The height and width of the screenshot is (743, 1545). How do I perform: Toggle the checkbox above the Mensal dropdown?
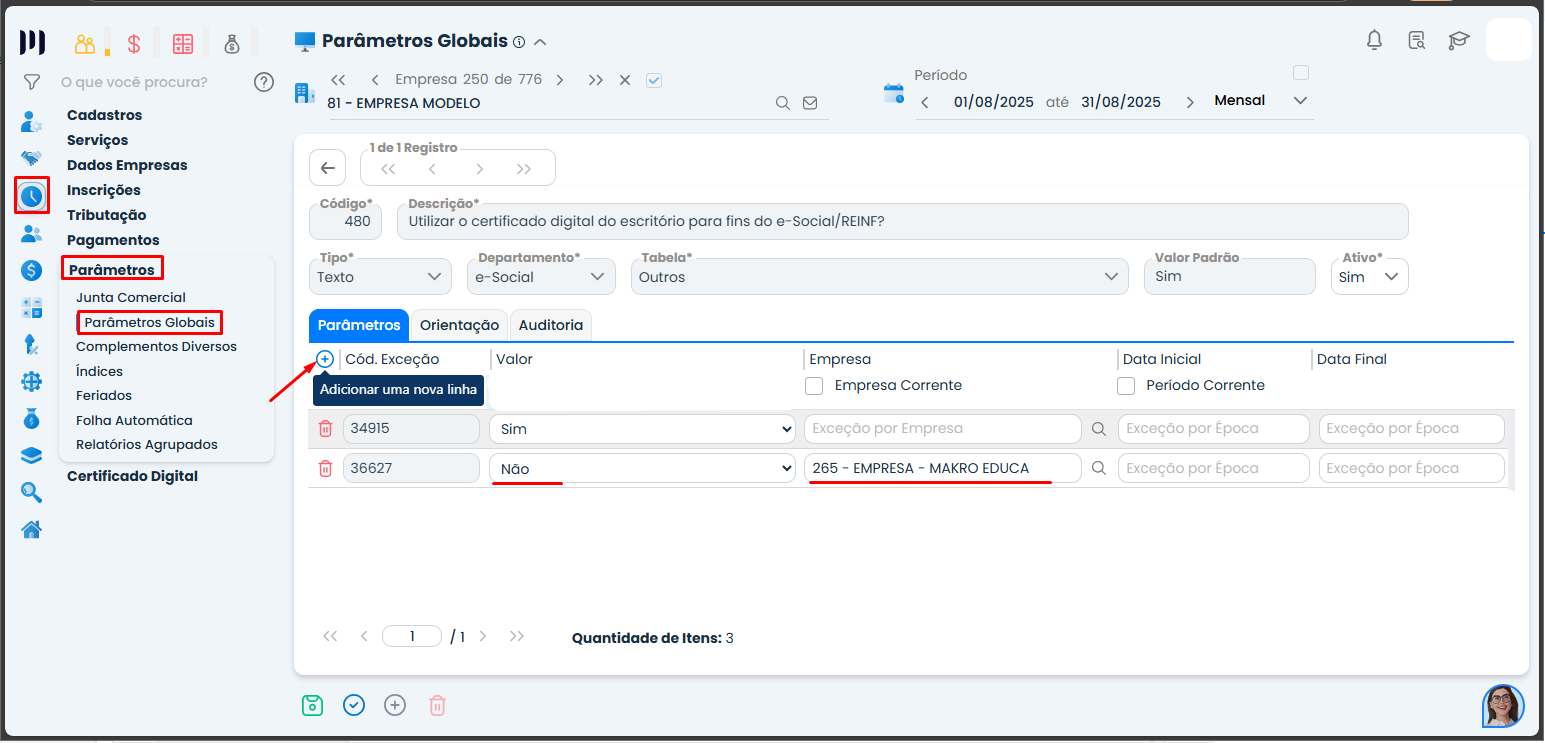point(1301,72)
